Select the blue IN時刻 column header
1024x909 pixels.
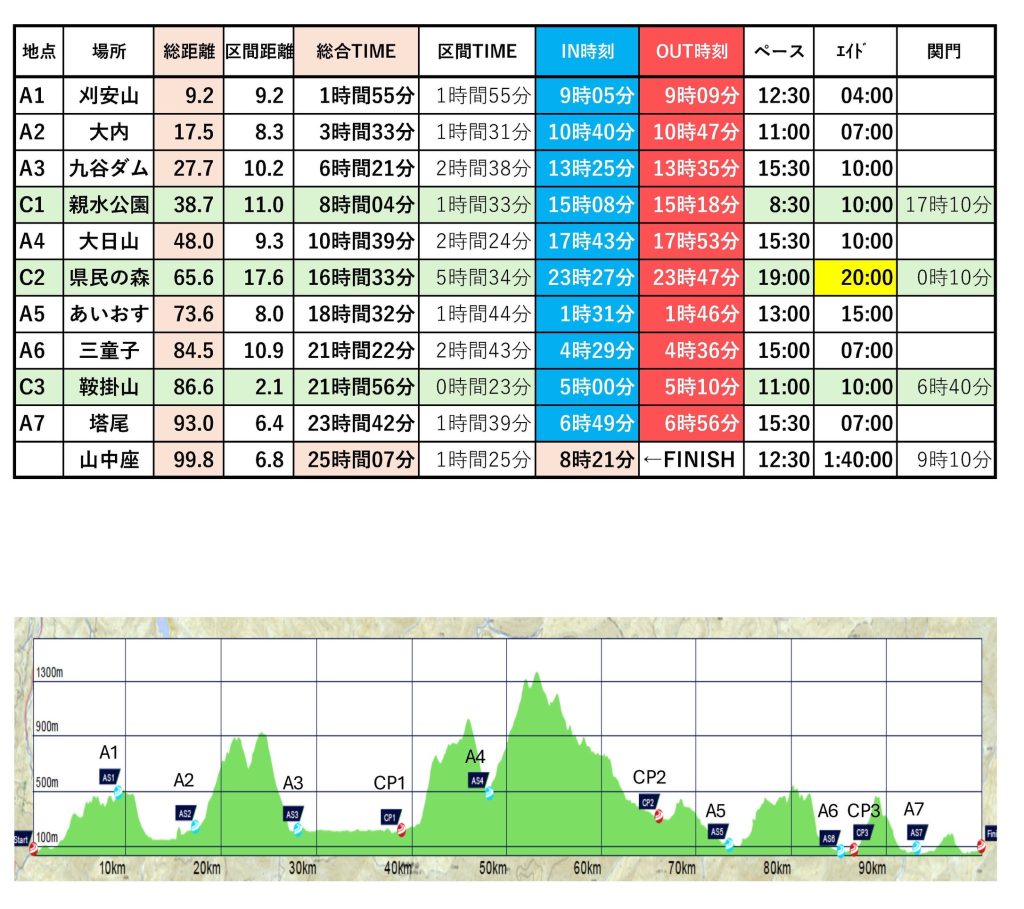587,51
